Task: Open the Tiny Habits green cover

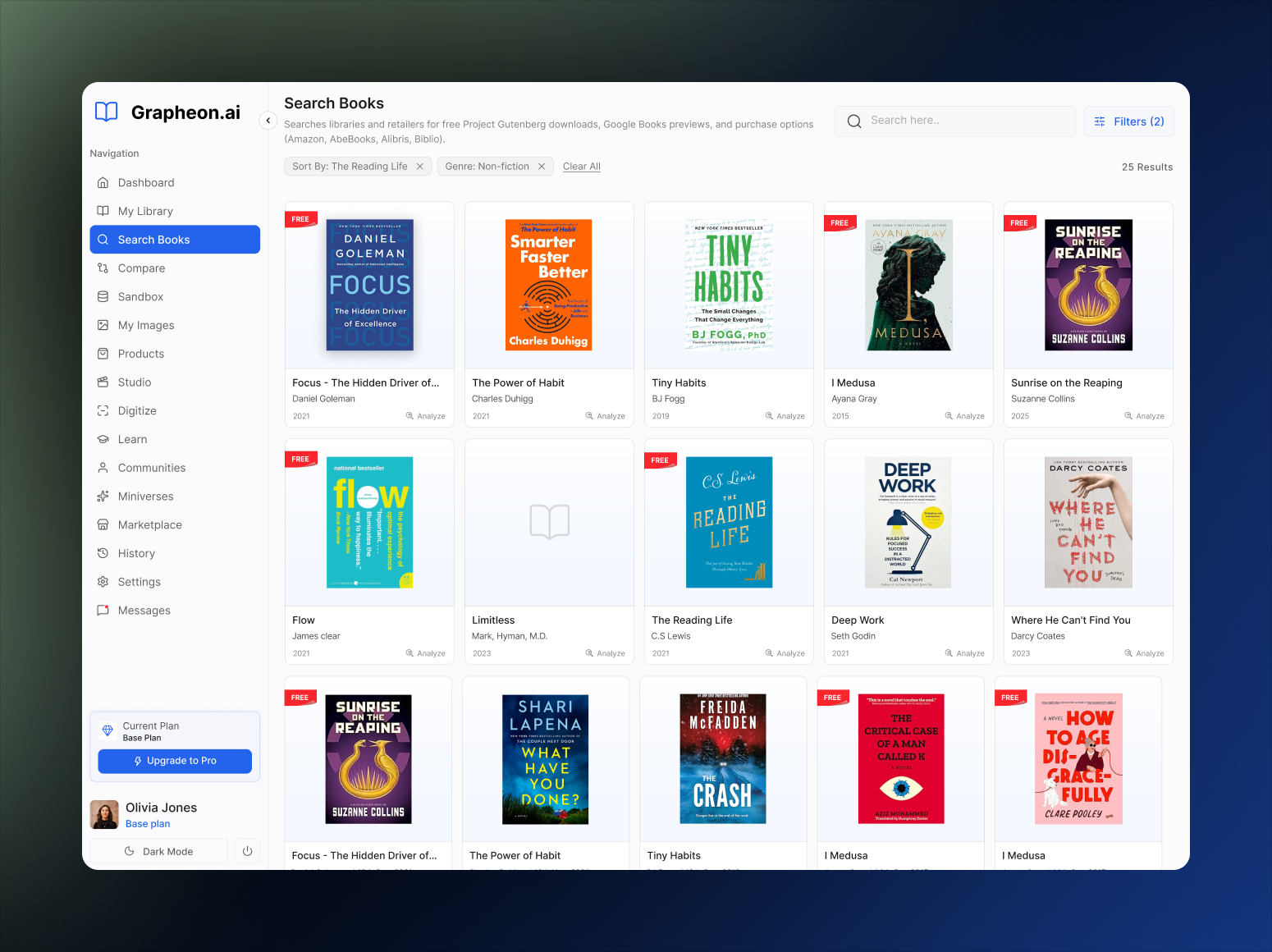Action: [x=729, y=285]
